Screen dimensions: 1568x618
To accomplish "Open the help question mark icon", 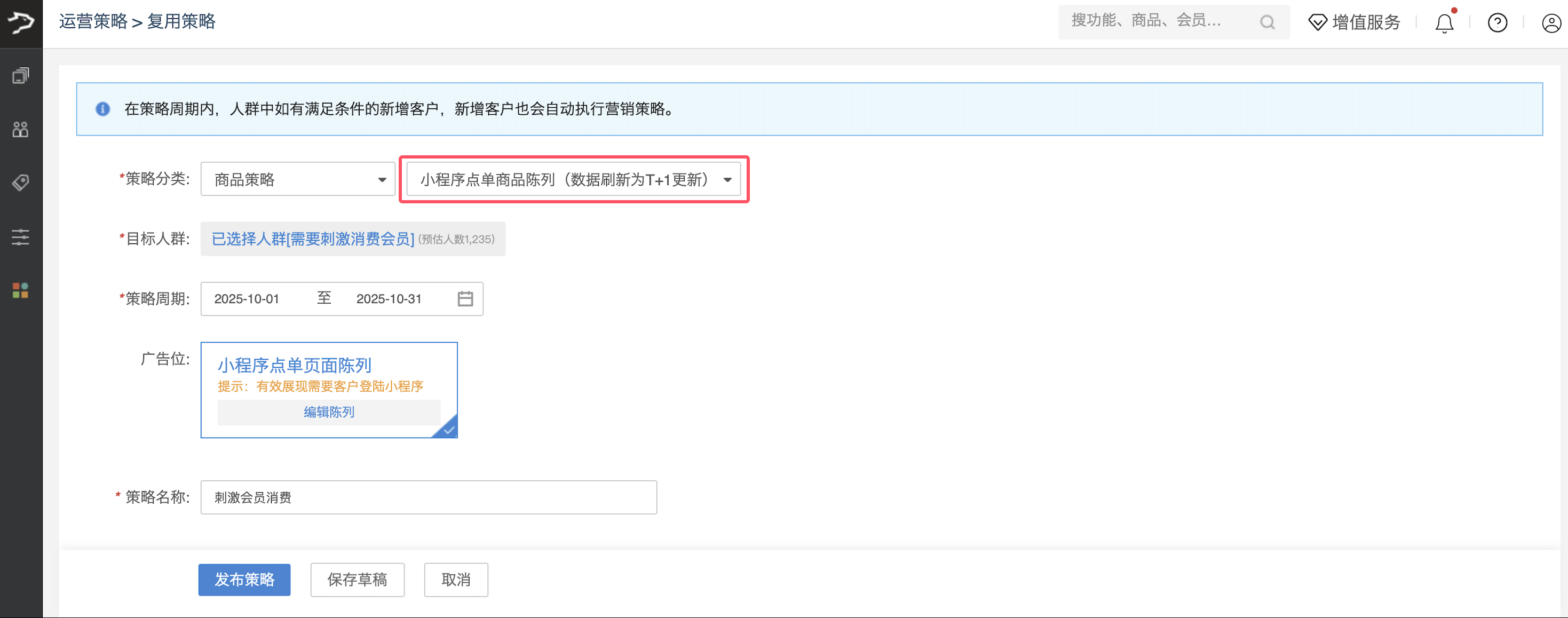I will (x=1497, y=23).
